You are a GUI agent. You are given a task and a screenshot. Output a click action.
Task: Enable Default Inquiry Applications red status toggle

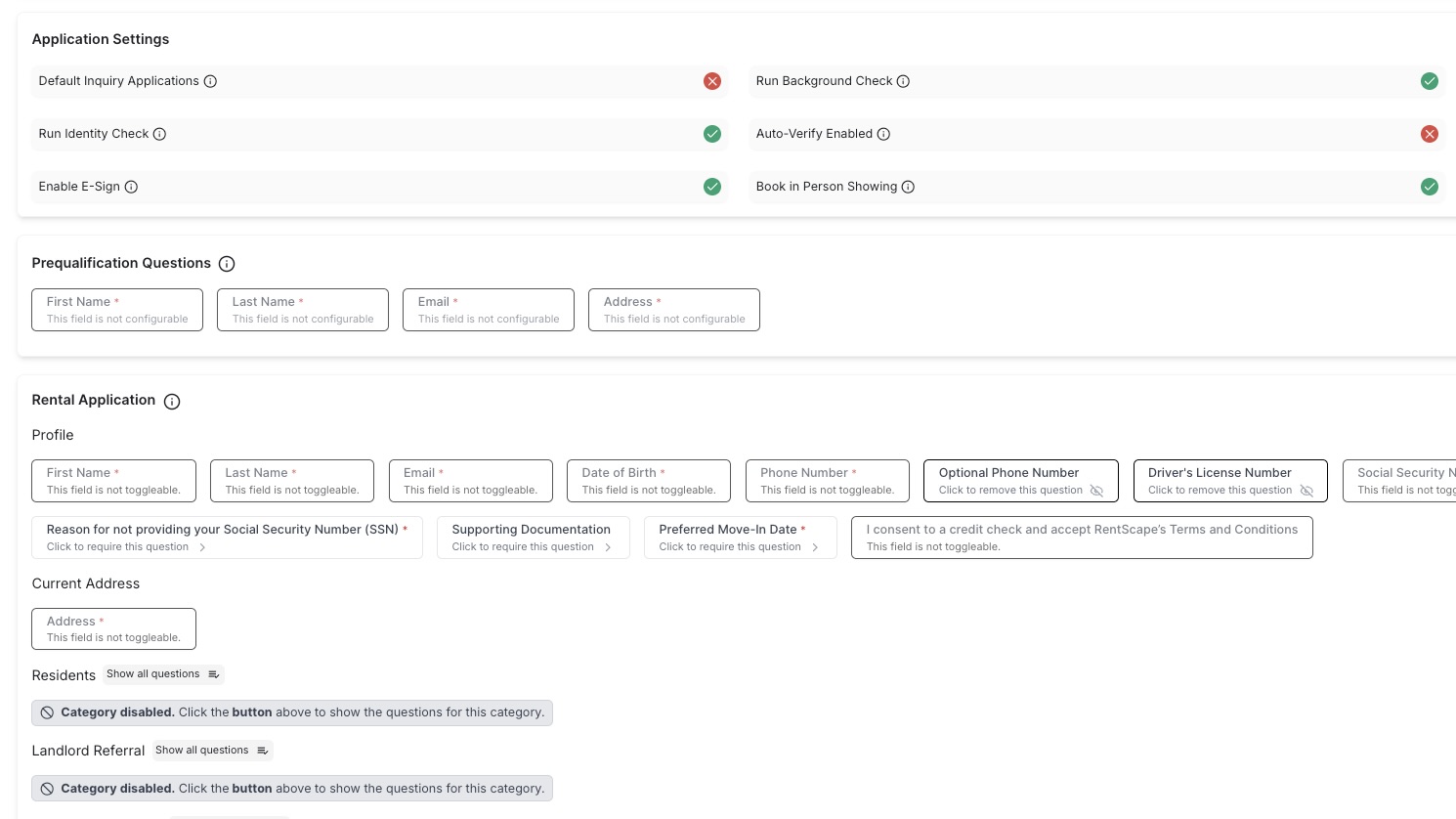(x=712, y=81)
